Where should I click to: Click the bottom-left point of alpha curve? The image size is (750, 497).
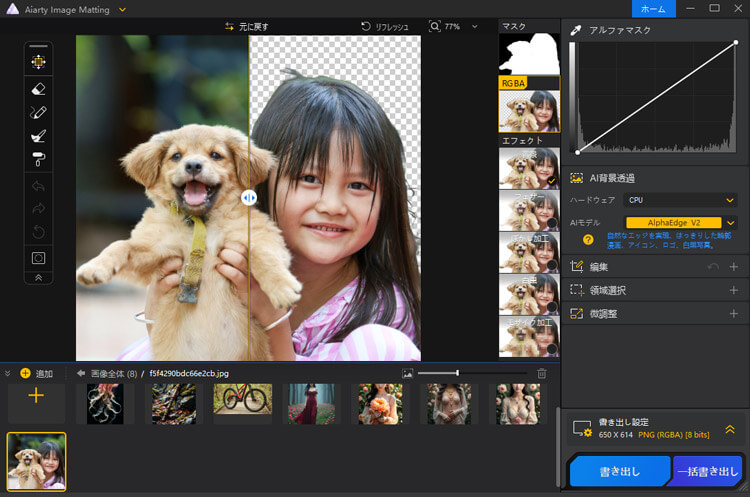(x=578, y=153)
